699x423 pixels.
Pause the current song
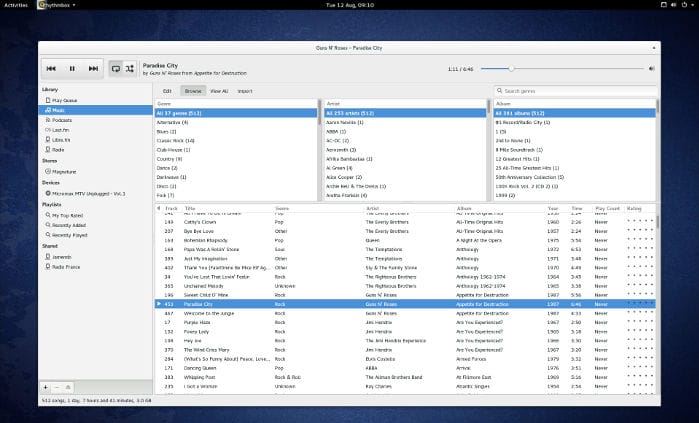pyautogui.click(x=72, y=69)
